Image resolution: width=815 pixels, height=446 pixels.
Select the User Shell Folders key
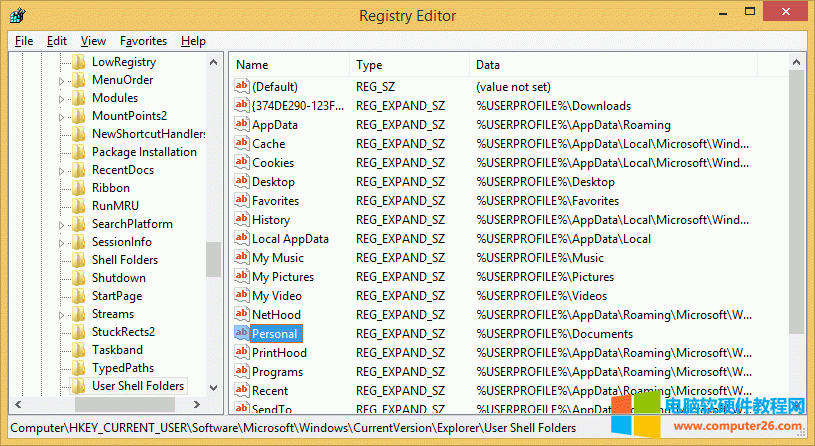(138, 386)
